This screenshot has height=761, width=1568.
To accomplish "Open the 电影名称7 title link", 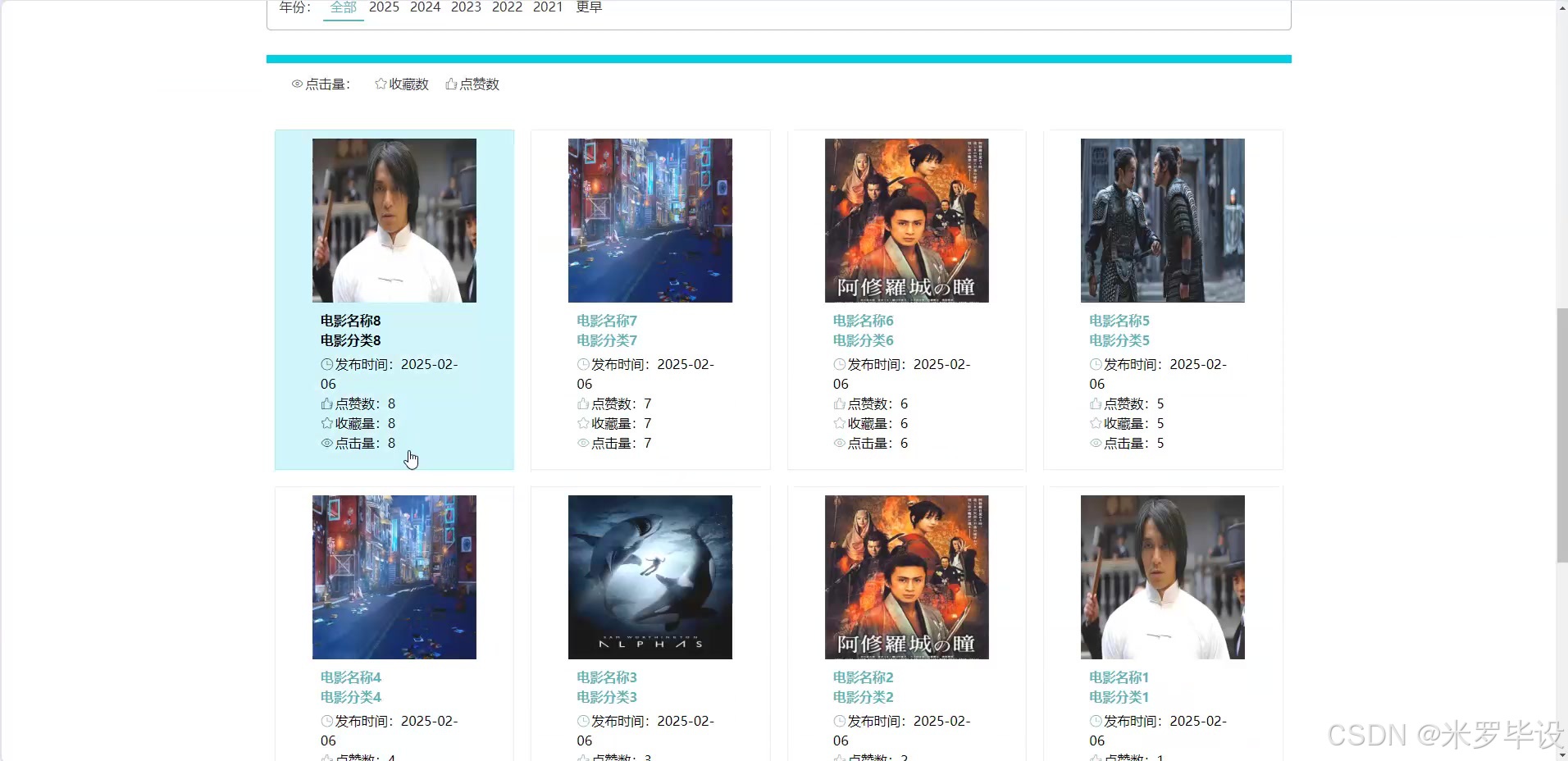I will coord(607,321).
